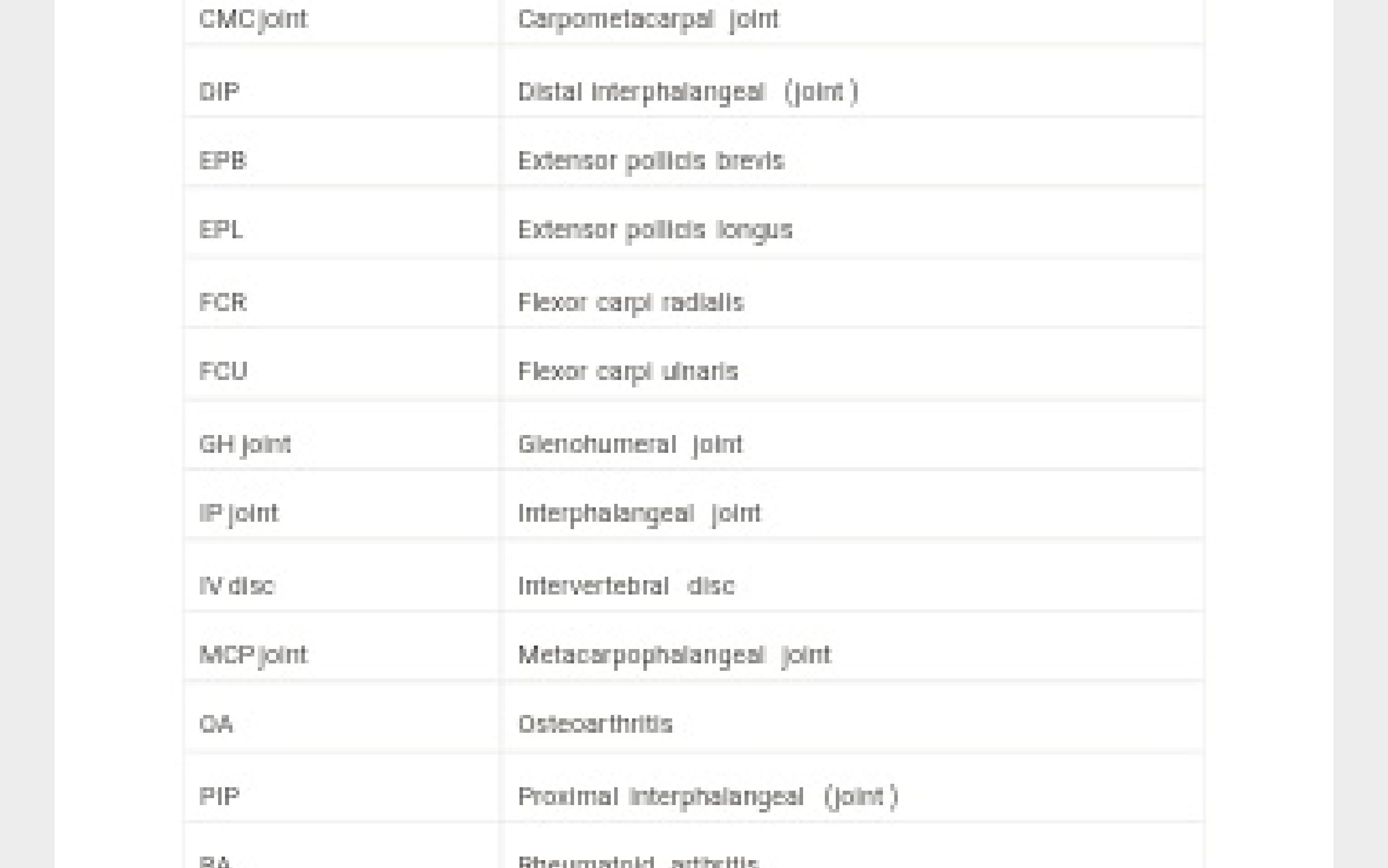
Task: Click the EPB abbreviation
Action: point(223,160)
